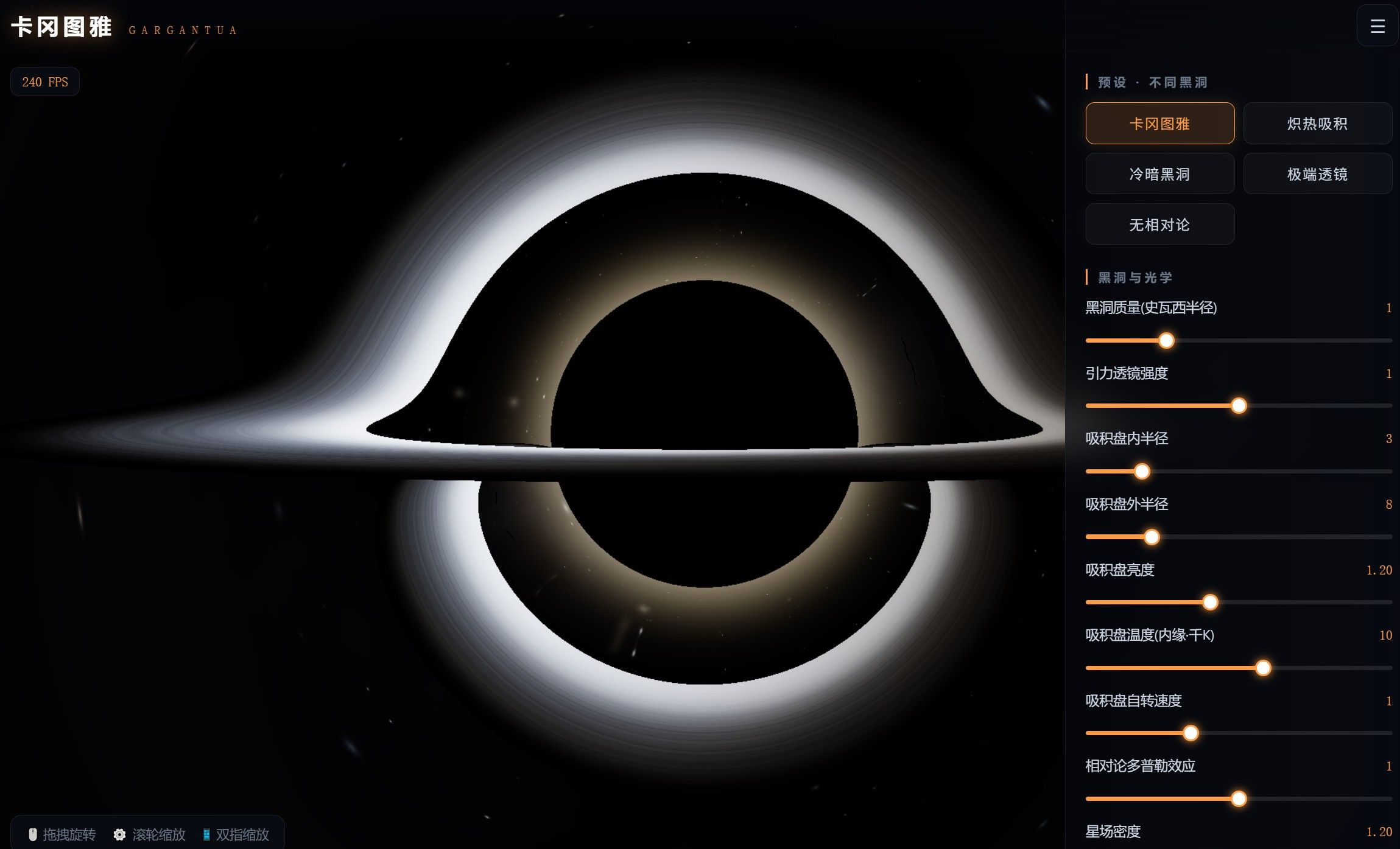
Task: Click the 吸积盘亮度 slider handle
Action: (1210, 603)
